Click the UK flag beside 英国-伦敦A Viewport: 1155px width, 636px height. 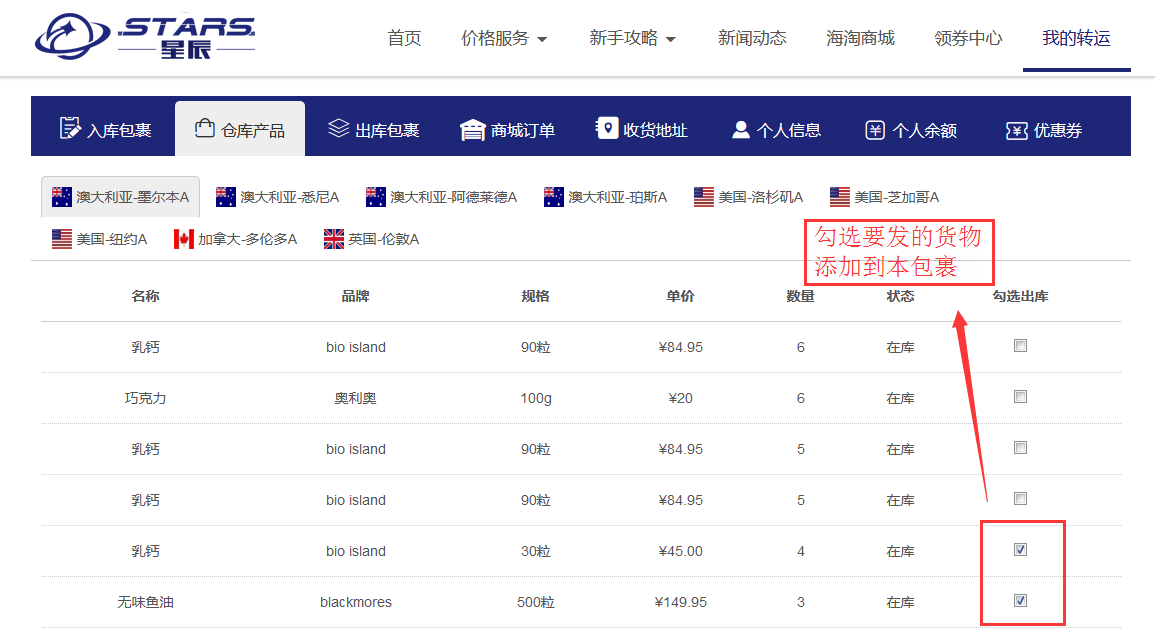click(334, 239)
